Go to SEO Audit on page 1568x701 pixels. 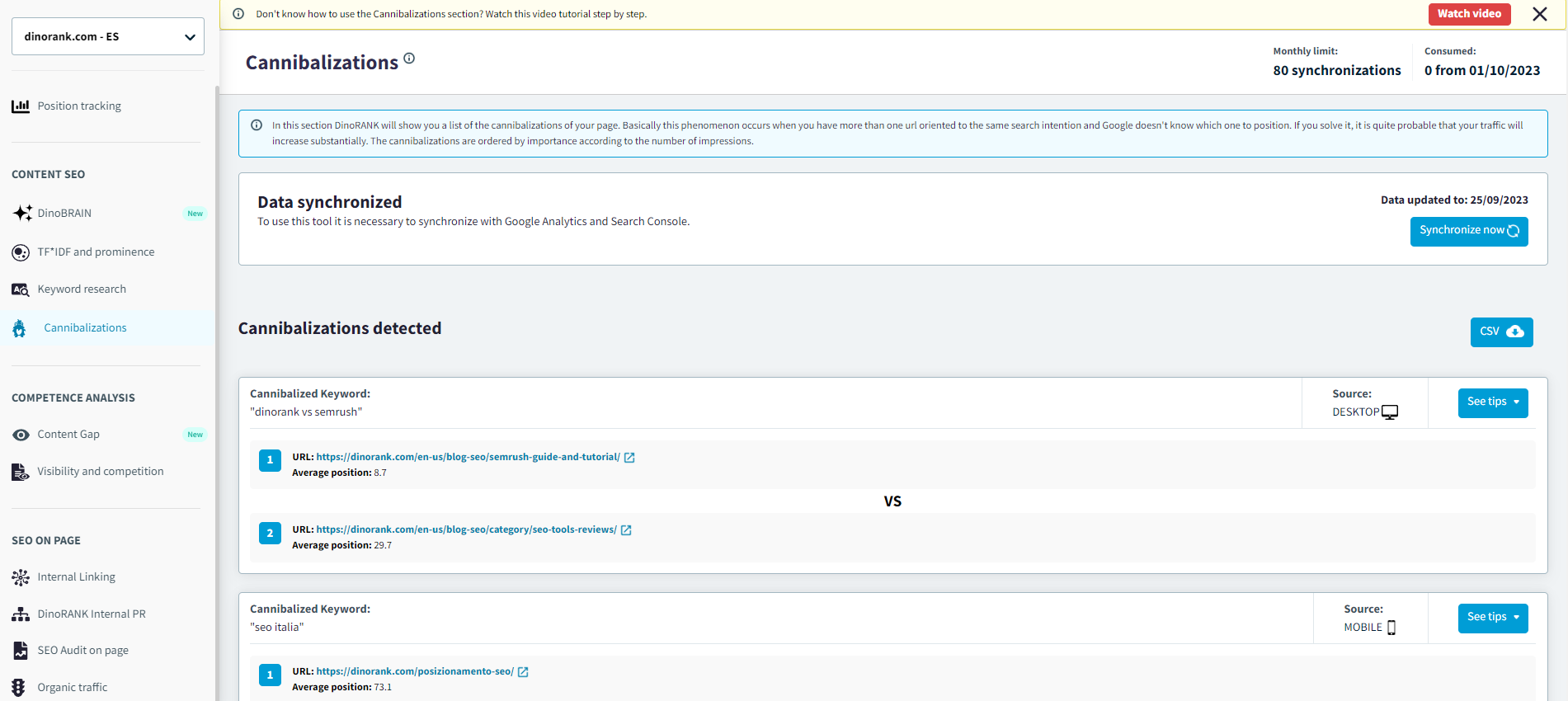pyautogui.click(x=82, y=651)
